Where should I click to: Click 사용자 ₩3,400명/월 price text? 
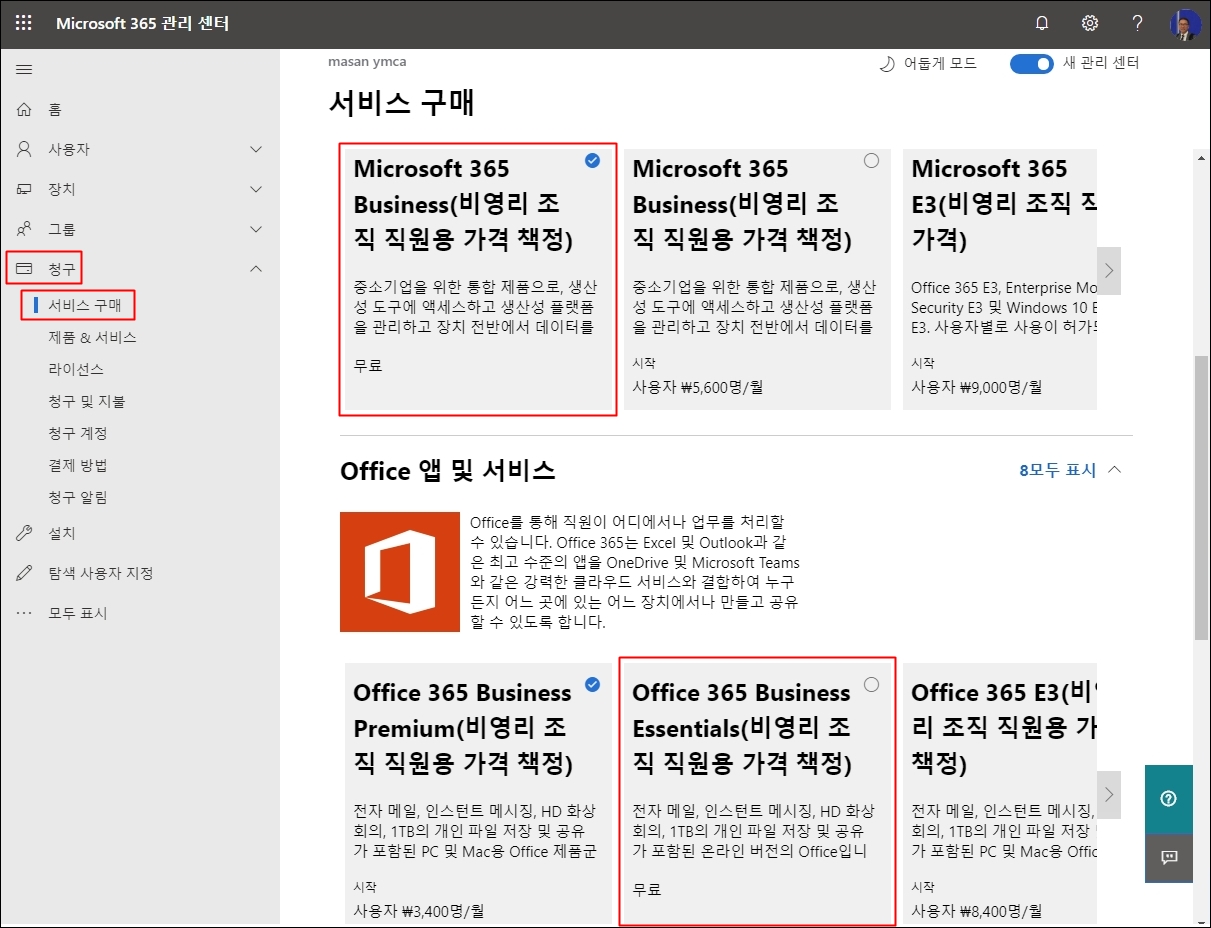pos(420,910)
